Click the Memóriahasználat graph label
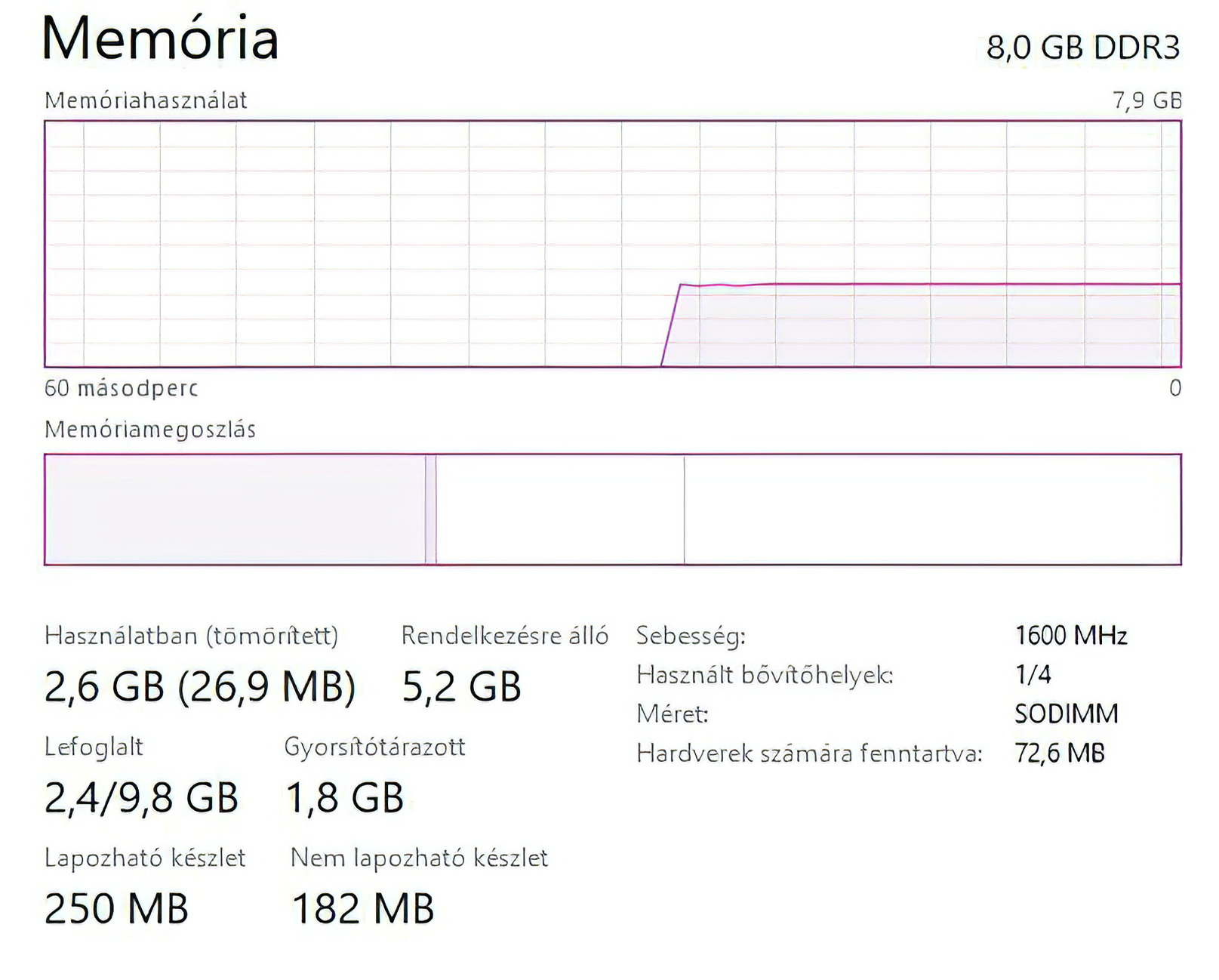This screenshot has height=980, width=1219. coord(146,100)
